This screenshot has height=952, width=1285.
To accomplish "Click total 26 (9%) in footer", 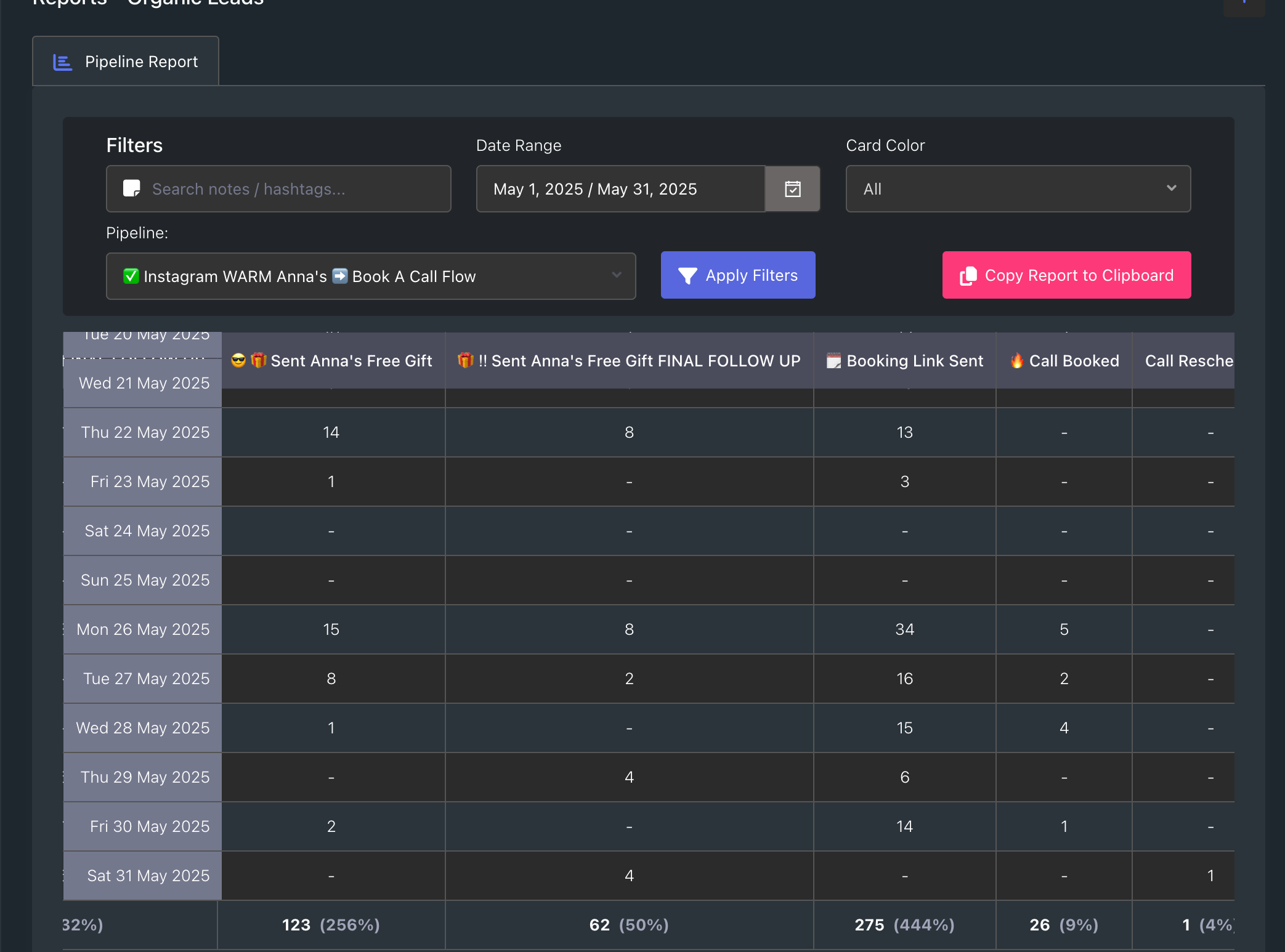I will tap(1064, 925).
